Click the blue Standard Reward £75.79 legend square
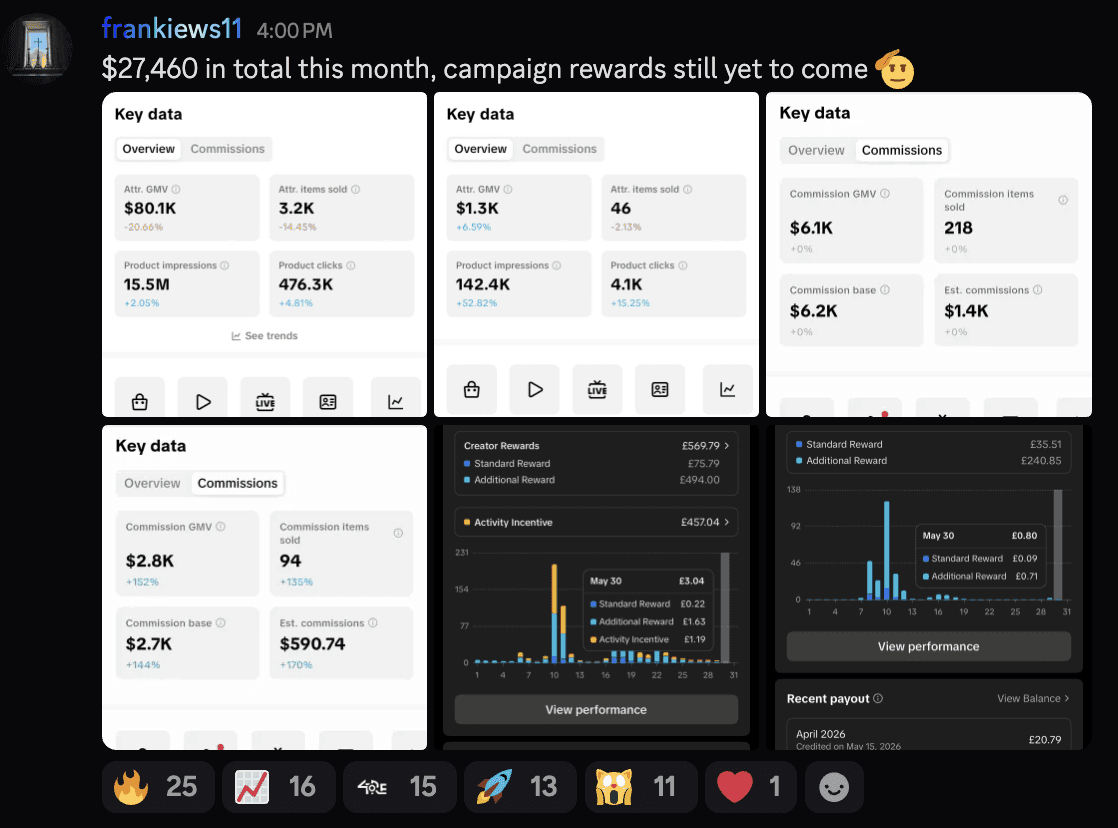1118x828 pixels. [x=467, y=464]
